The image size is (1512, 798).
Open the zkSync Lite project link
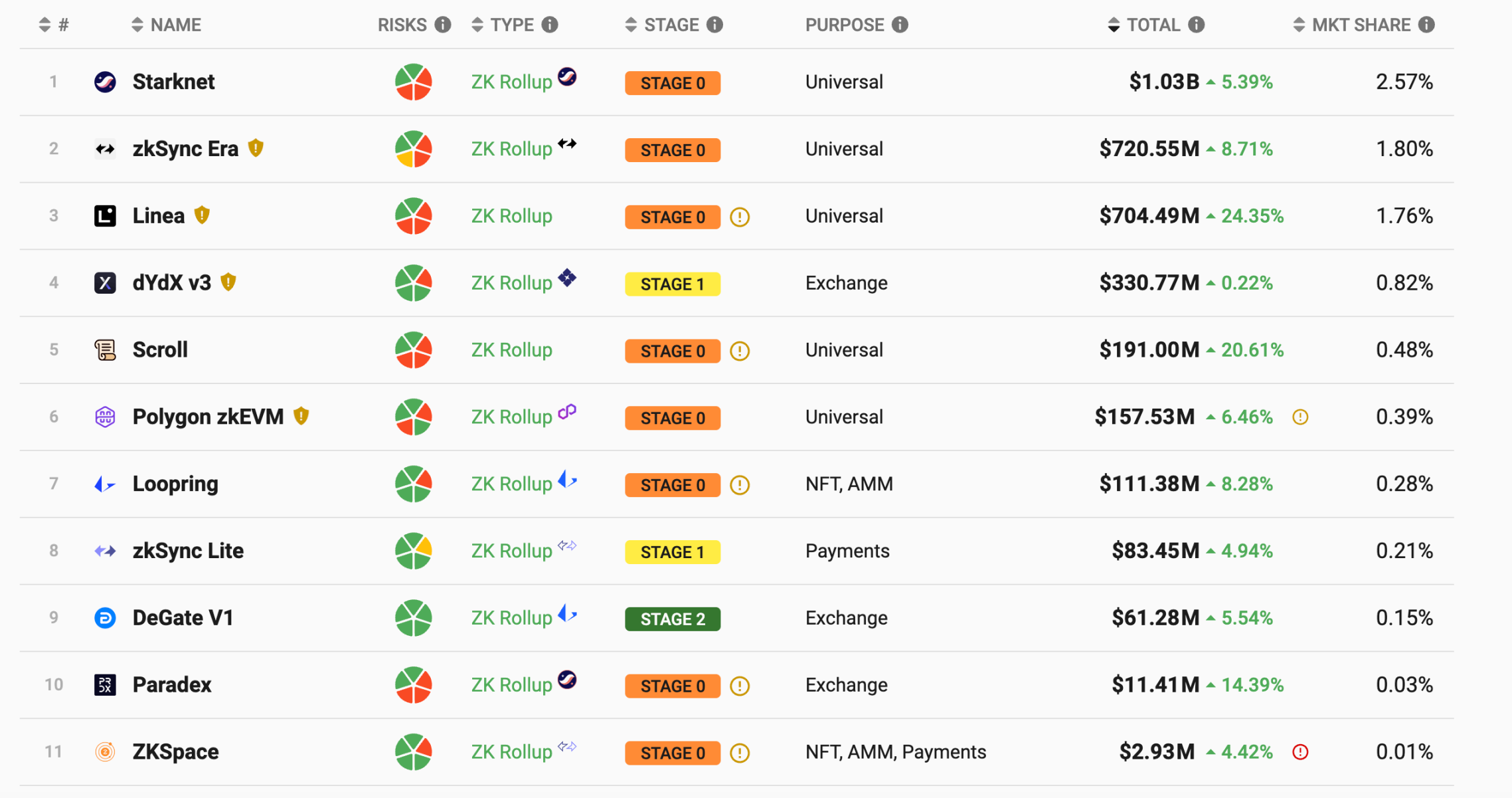click(188, 551)
